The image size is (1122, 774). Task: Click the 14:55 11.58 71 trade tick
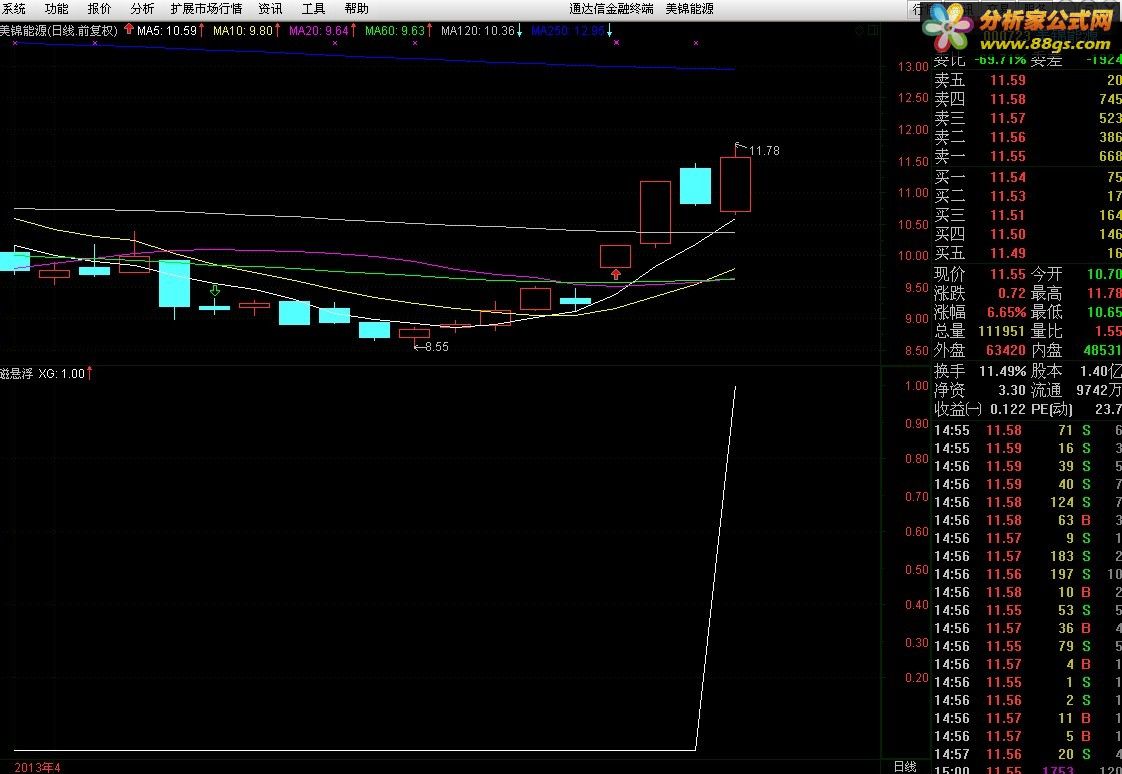[1028, 430]
